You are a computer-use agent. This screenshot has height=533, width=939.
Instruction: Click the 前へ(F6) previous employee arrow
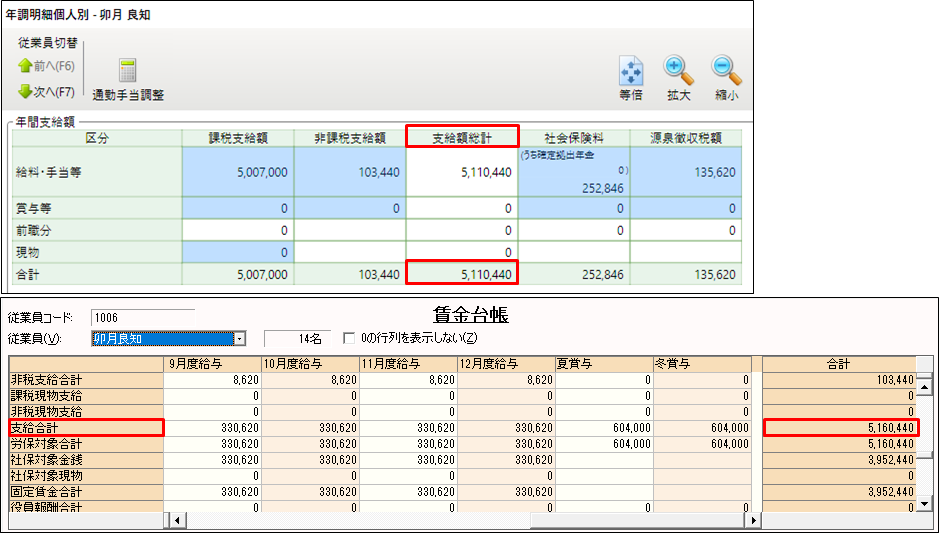tap(27, 66)
